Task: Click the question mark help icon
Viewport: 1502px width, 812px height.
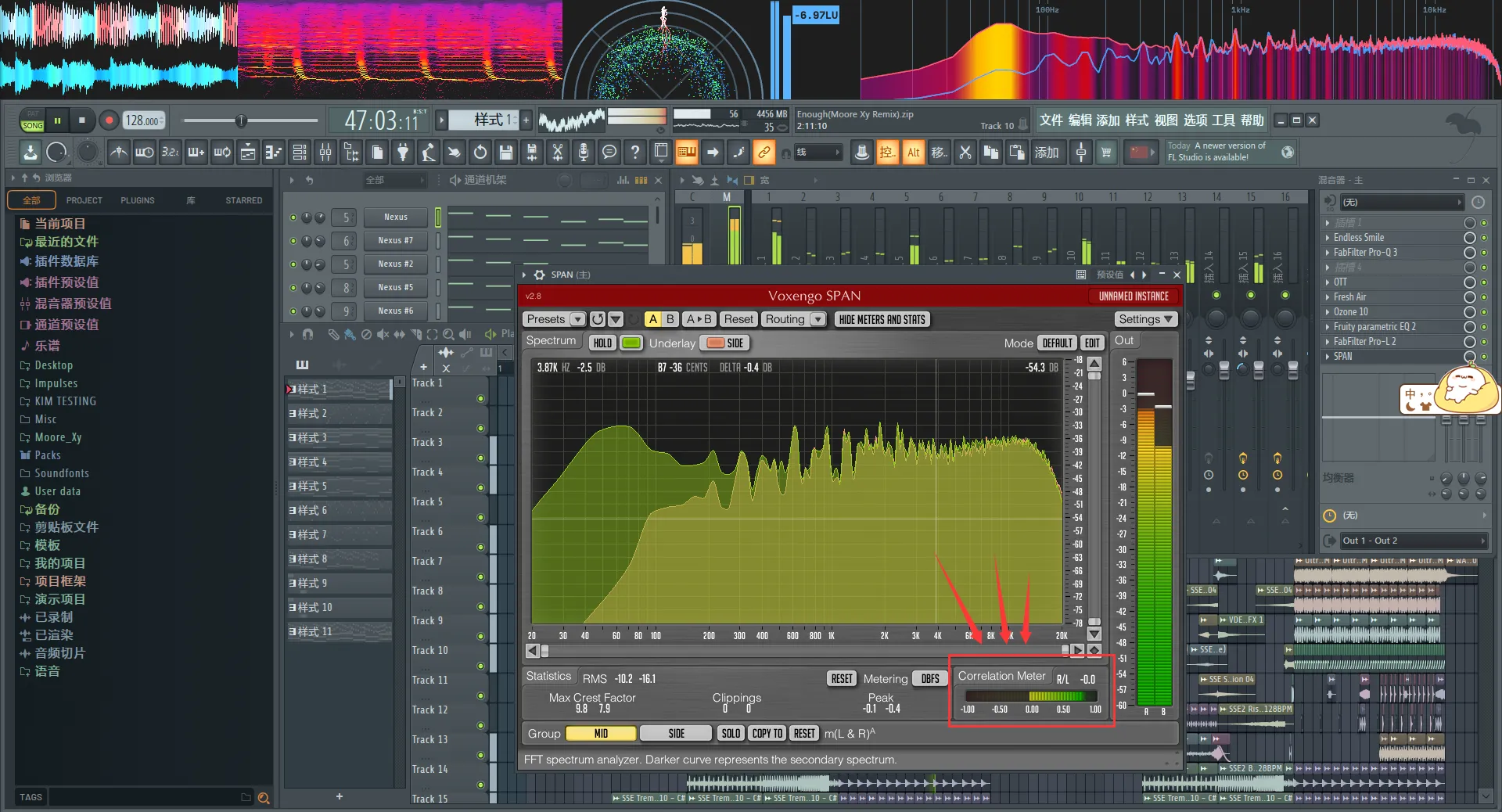Action: pyautogui.click(x=634, y=152)
